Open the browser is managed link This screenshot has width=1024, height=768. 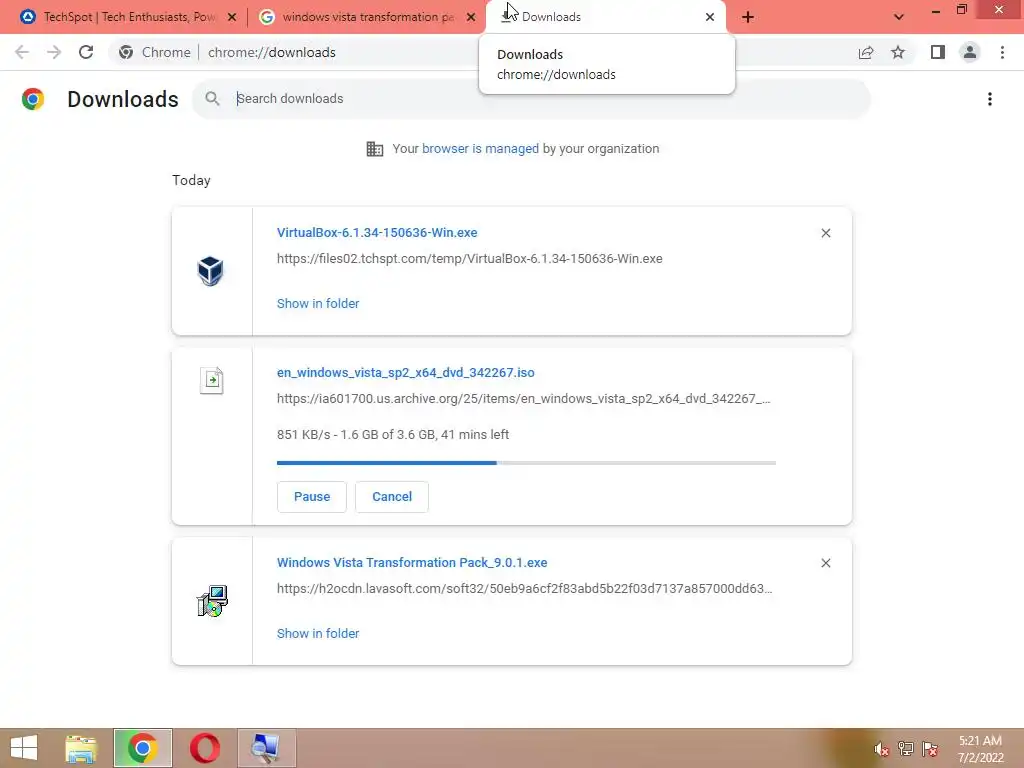pyautogui.click(x=480, y=149)
